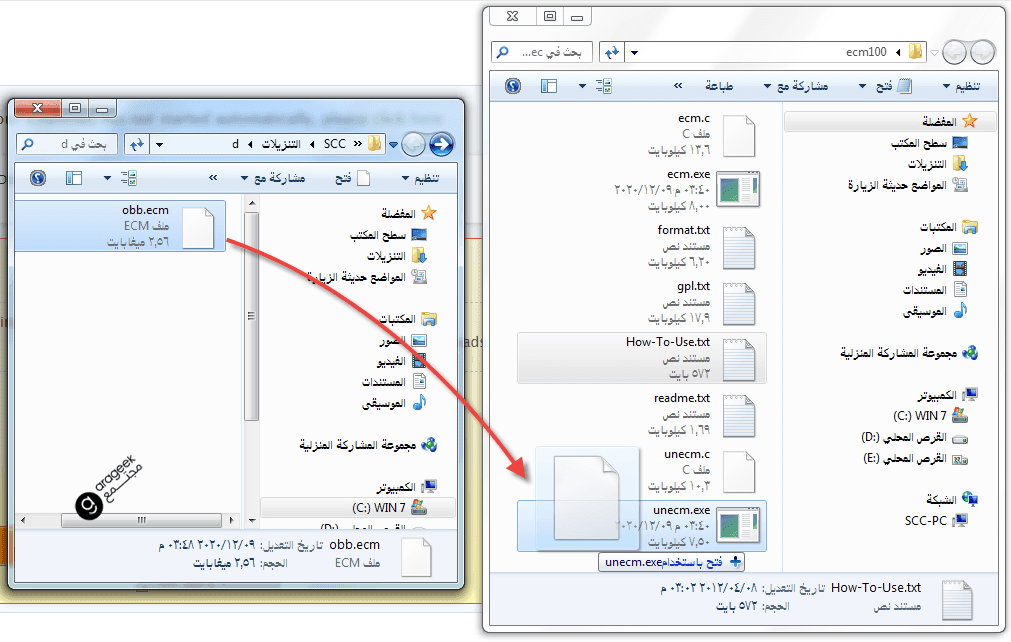Go back using blue arrow in d window
Screen dimensions: 1011x642
[x=442, y=144]
